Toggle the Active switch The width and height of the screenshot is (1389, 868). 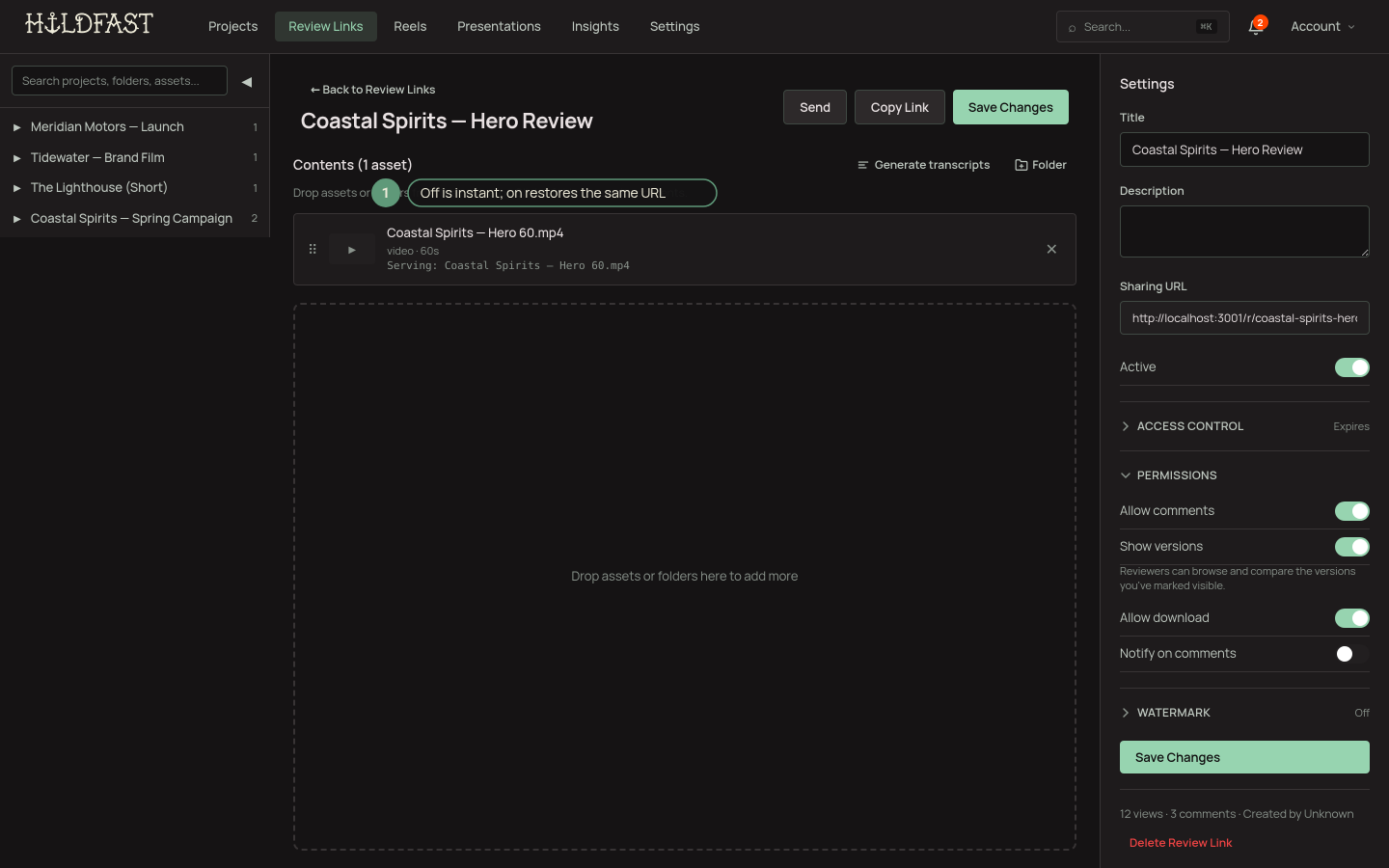coord(1351,367)
